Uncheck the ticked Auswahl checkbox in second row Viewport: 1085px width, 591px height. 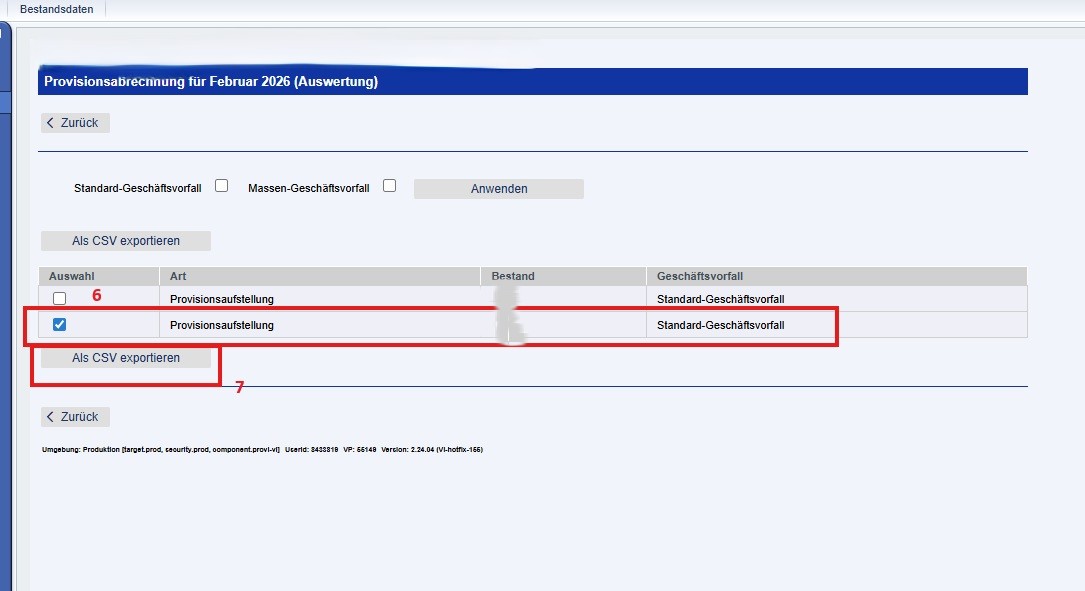(60, 324)
